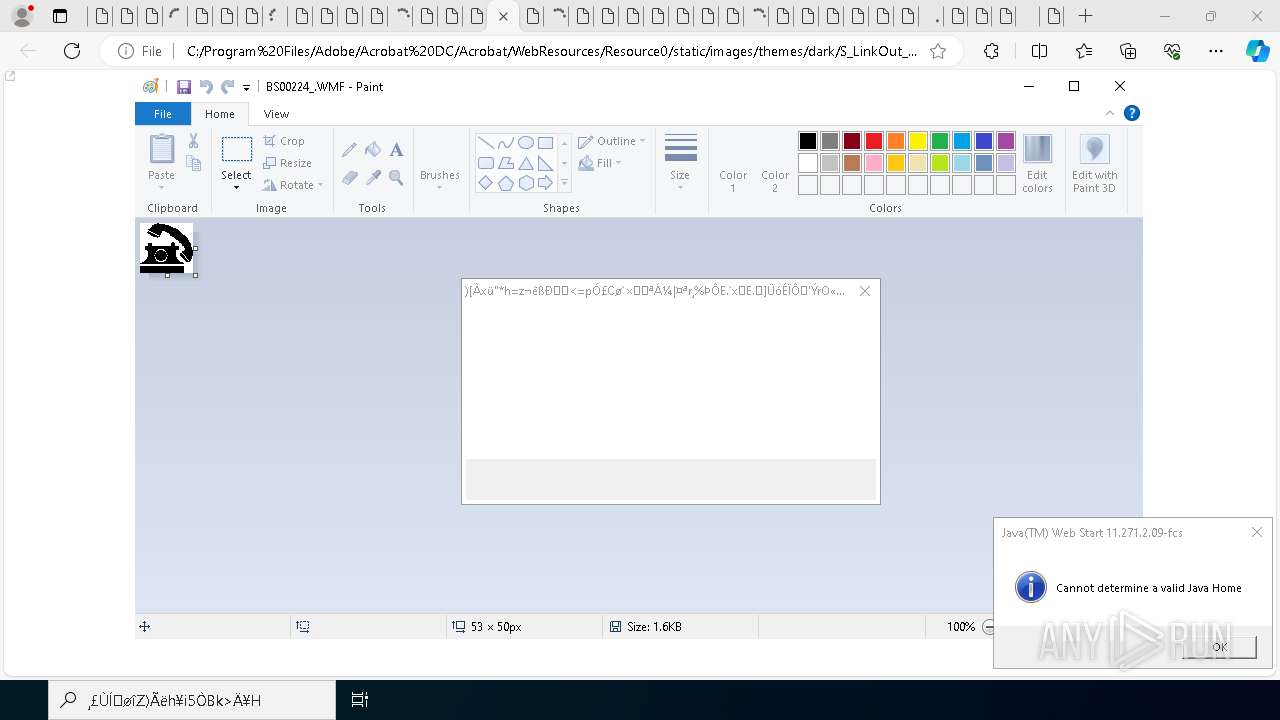Pick the green color swatch
This screenshot has width=1280, height=720.
940,141
